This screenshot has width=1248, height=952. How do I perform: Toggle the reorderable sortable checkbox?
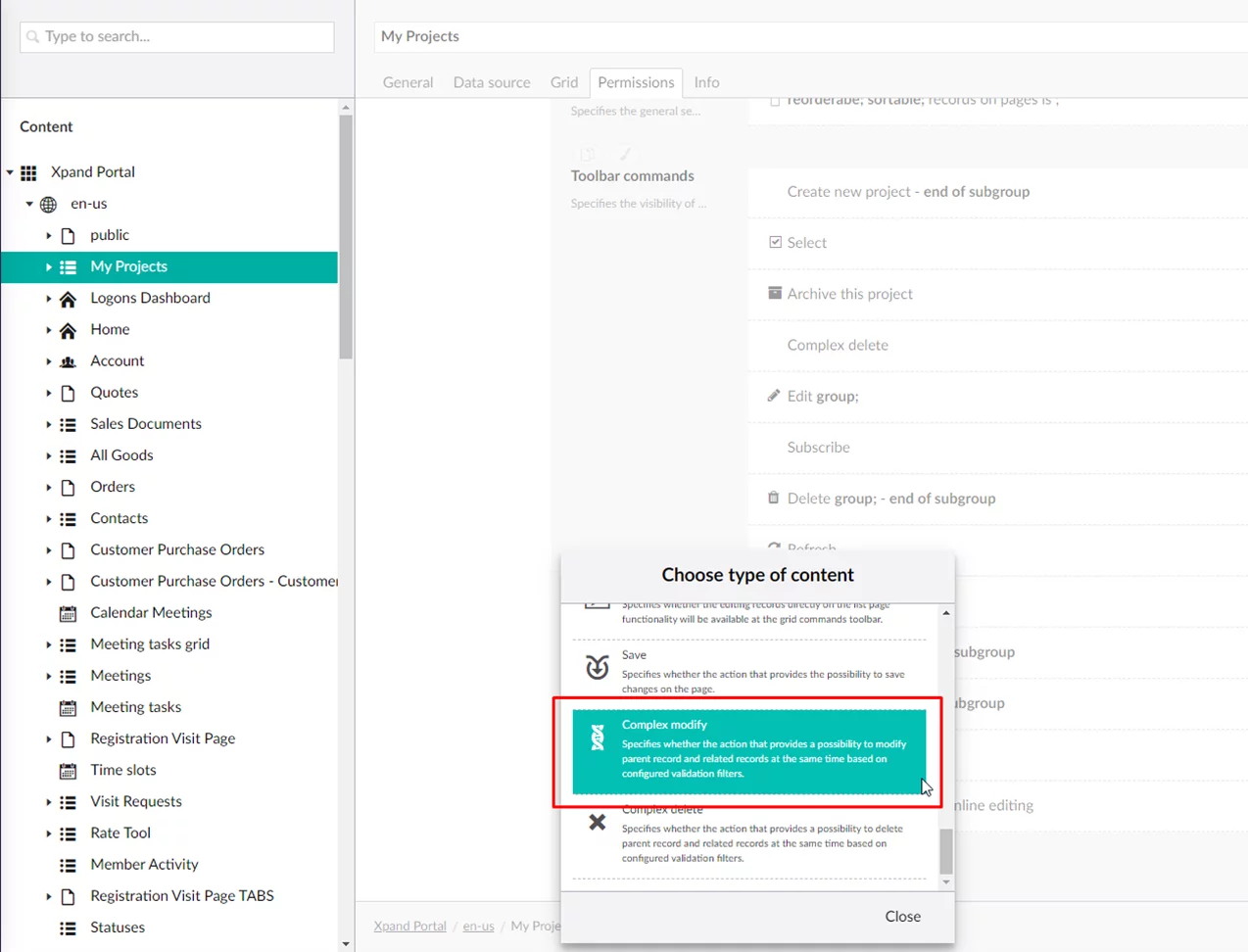775,101
